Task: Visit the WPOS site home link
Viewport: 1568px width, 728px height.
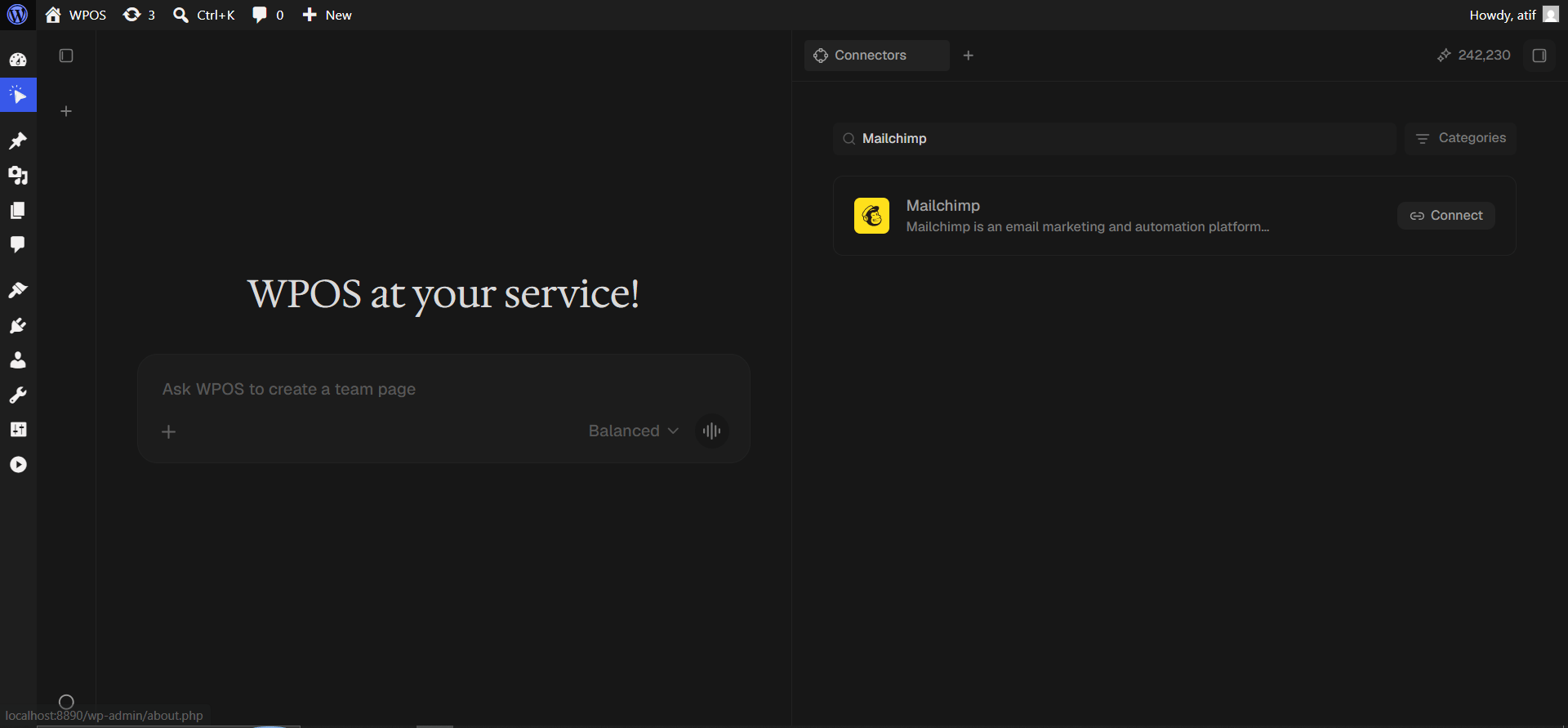Action: 76,15
